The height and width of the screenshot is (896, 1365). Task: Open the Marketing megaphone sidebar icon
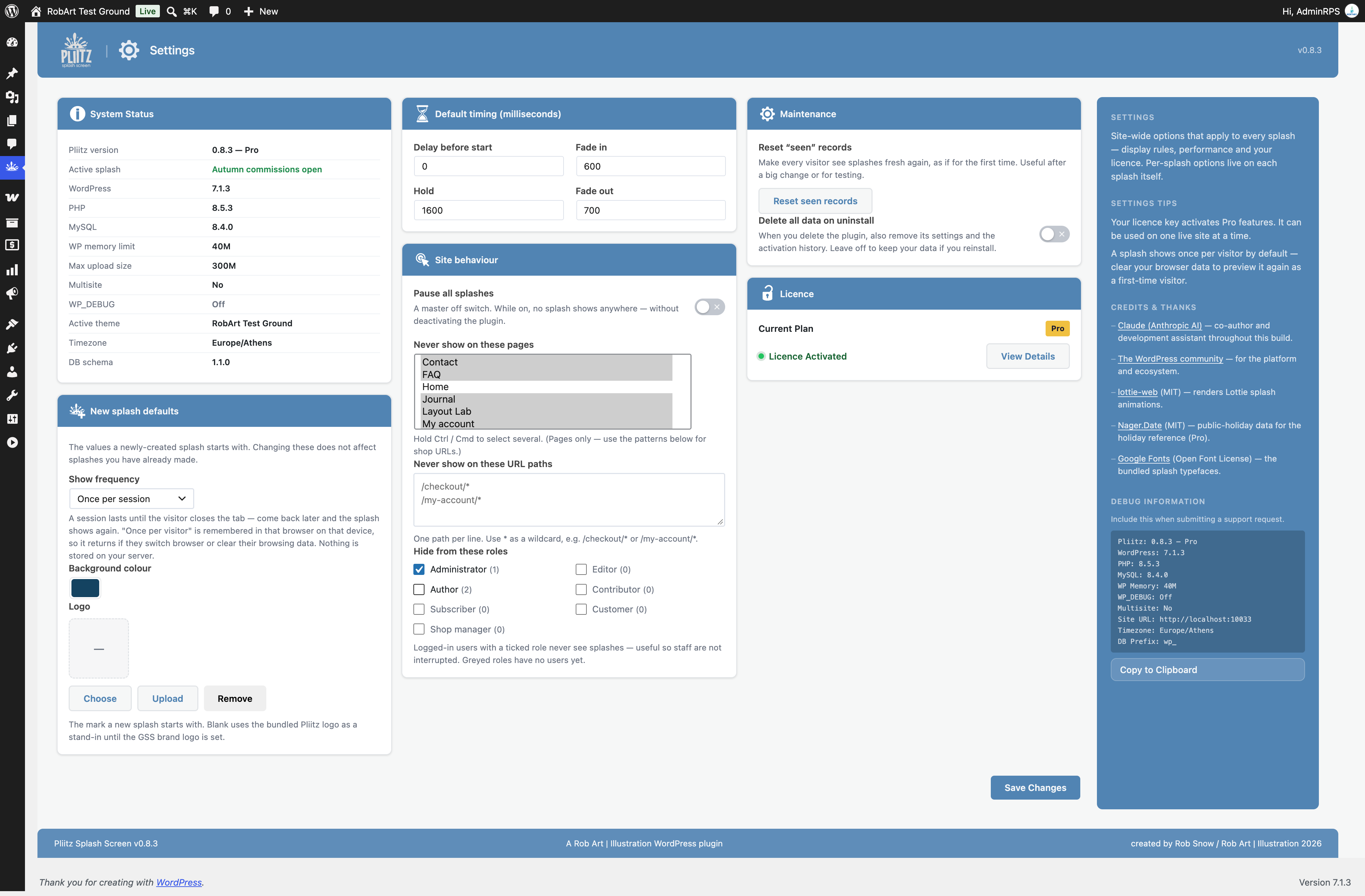[12, 294]
